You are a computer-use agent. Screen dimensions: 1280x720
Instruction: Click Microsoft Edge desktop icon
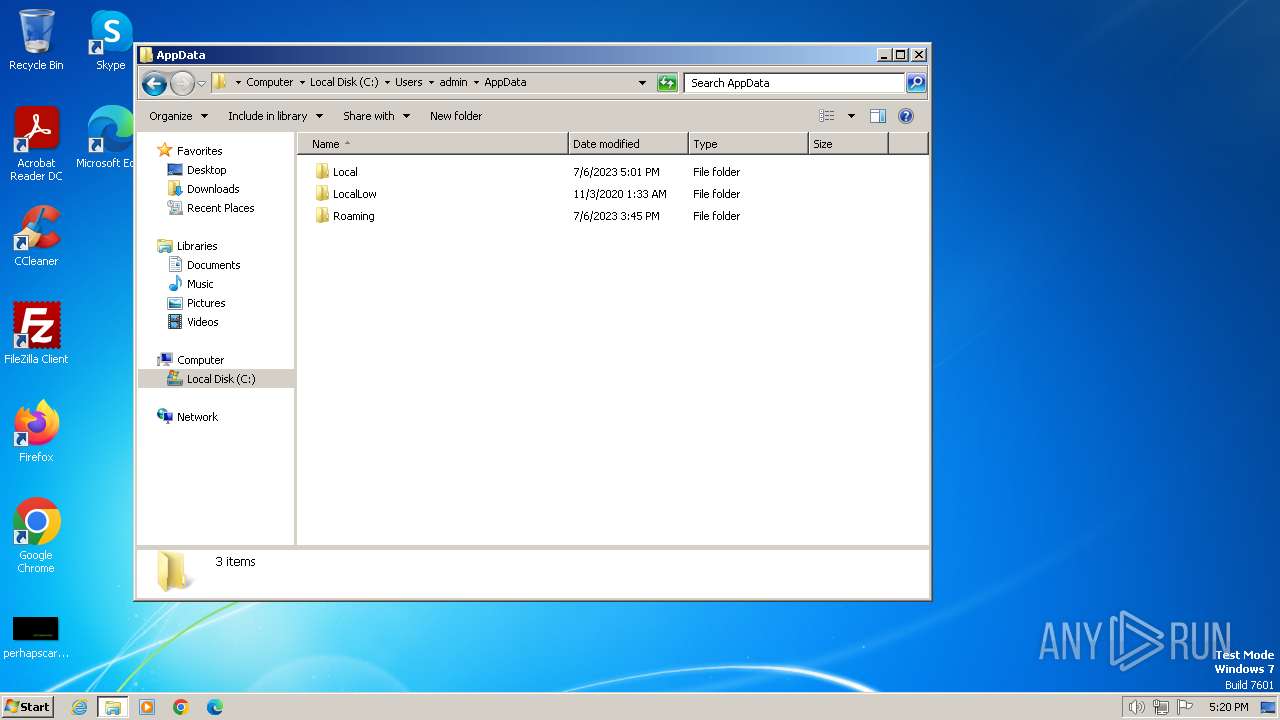pos(108,138)
